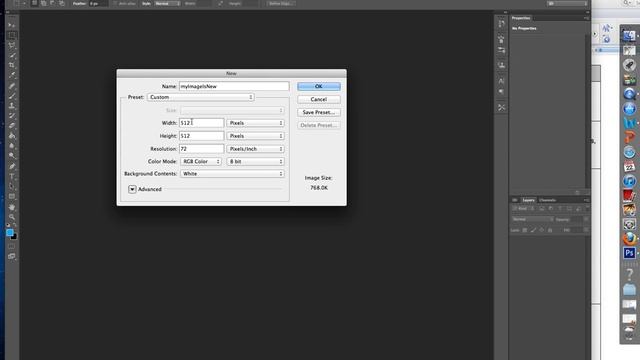Select the Rectangle shape tool

point(11,196)
